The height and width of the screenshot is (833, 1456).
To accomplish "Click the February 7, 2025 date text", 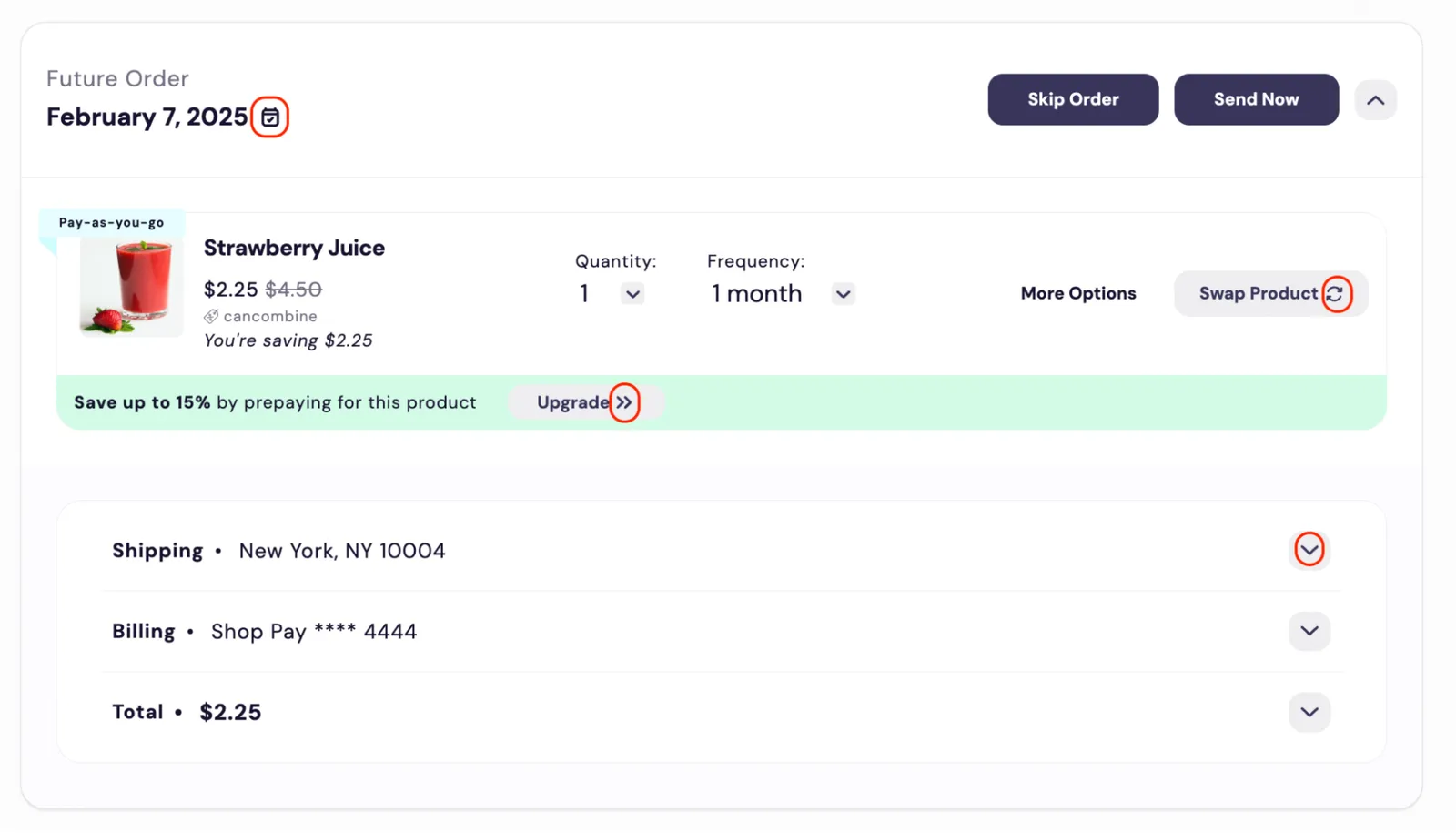I will (147, 117).
